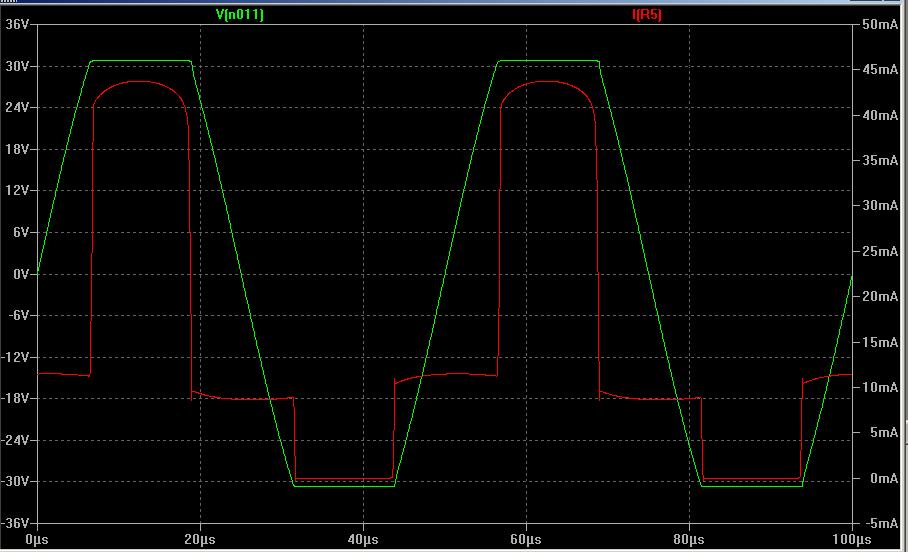Click the -36V left axis label
The width and height of the screenshot is (908, 552).
14,523
